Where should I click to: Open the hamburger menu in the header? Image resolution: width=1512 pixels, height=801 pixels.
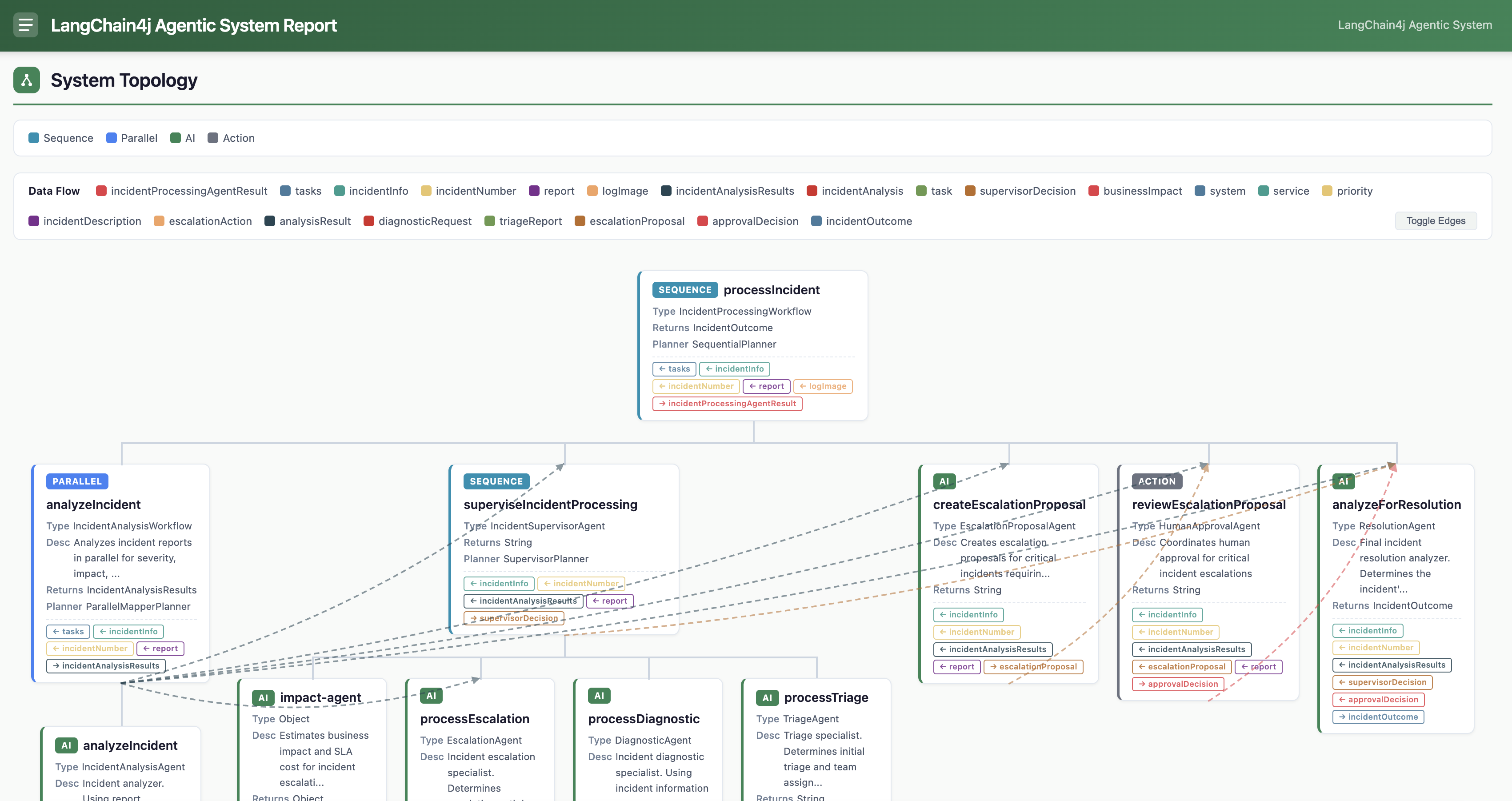click(26, 25)
